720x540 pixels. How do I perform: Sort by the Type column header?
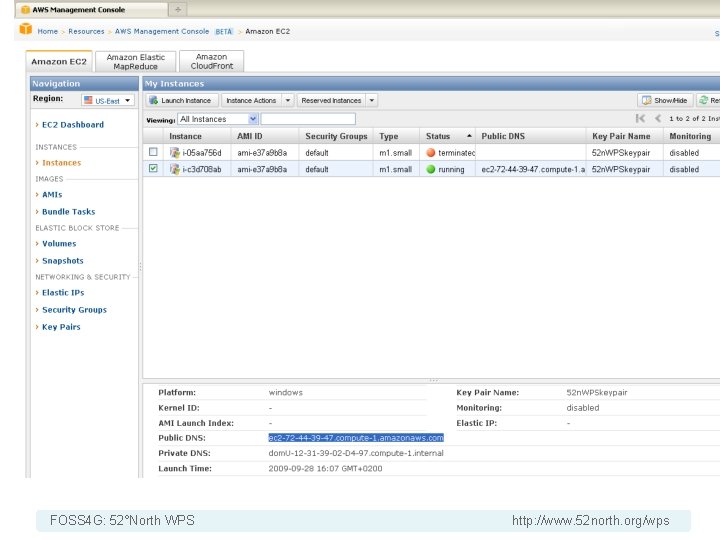[x=396, y=136]
